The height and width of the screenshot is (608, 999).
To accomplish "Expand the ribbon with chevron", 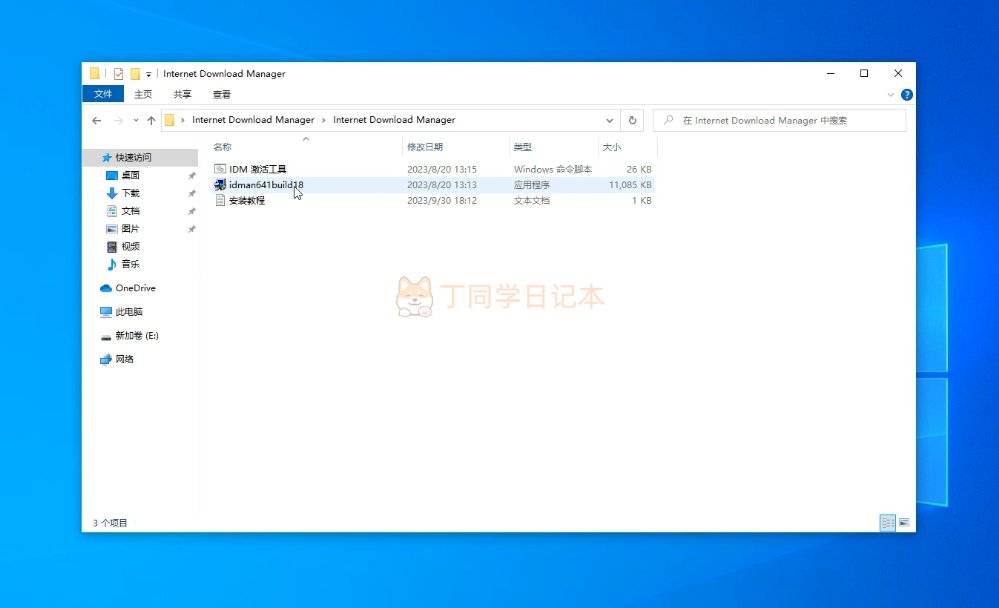I will (x=891, y=95).
